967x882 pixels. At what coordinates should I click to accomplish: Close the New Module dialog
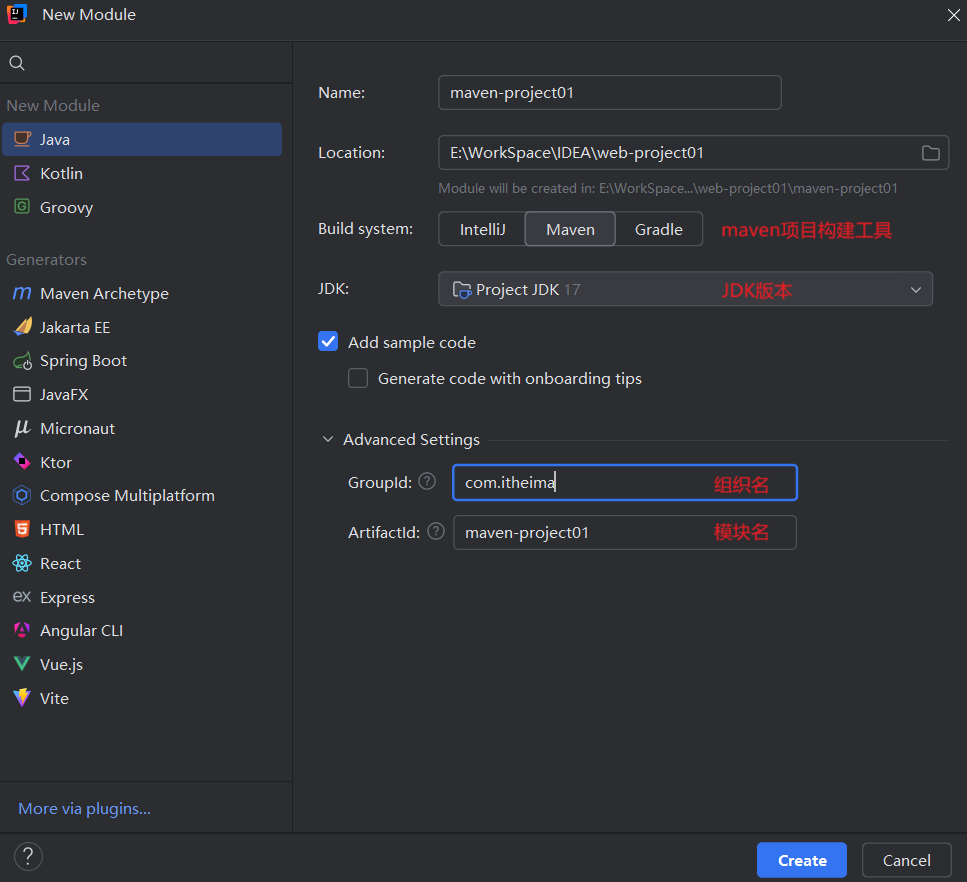pos(953,15)
